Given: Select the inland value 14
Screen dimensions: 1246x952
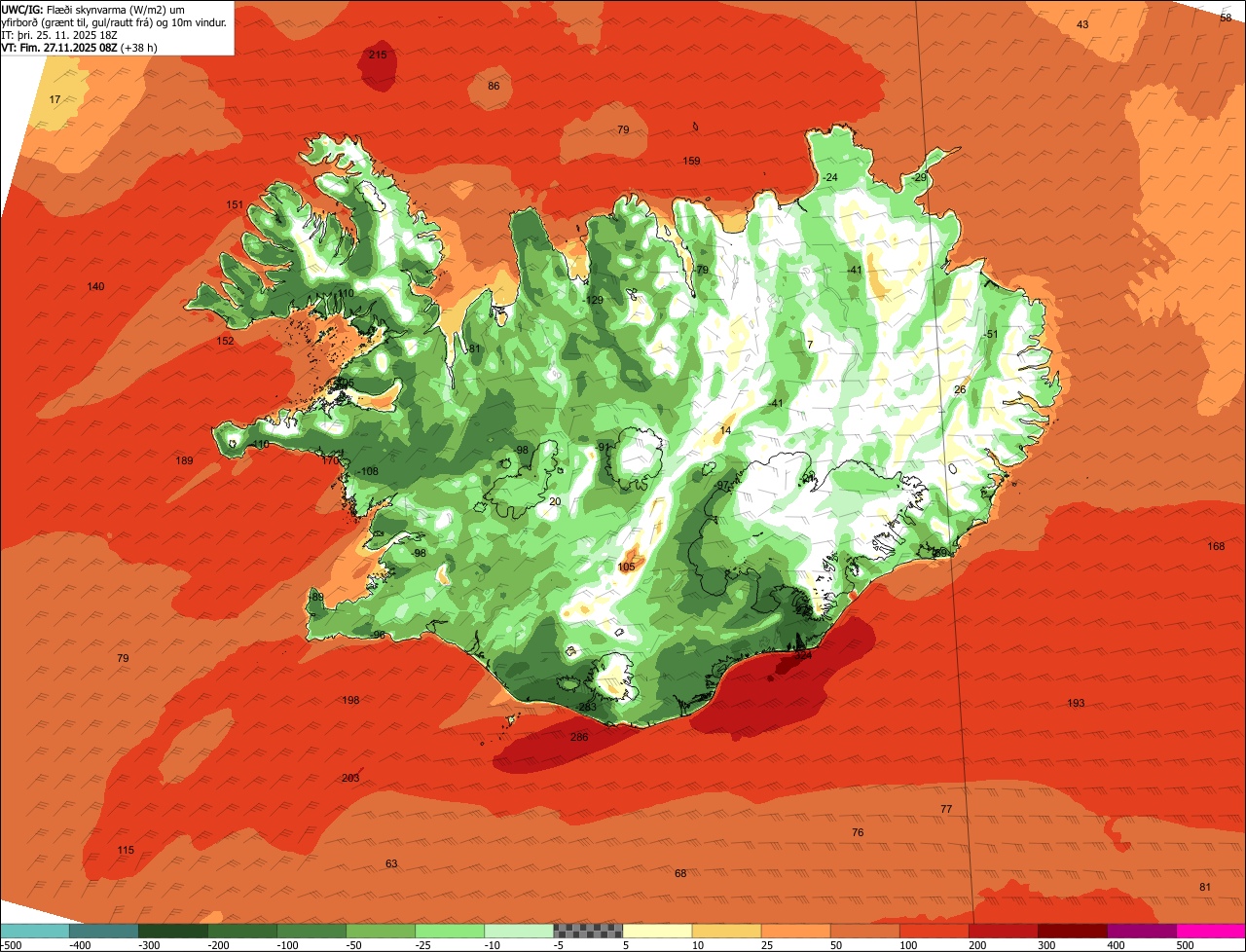Looking at the screenshot, I should pos(725,430).
